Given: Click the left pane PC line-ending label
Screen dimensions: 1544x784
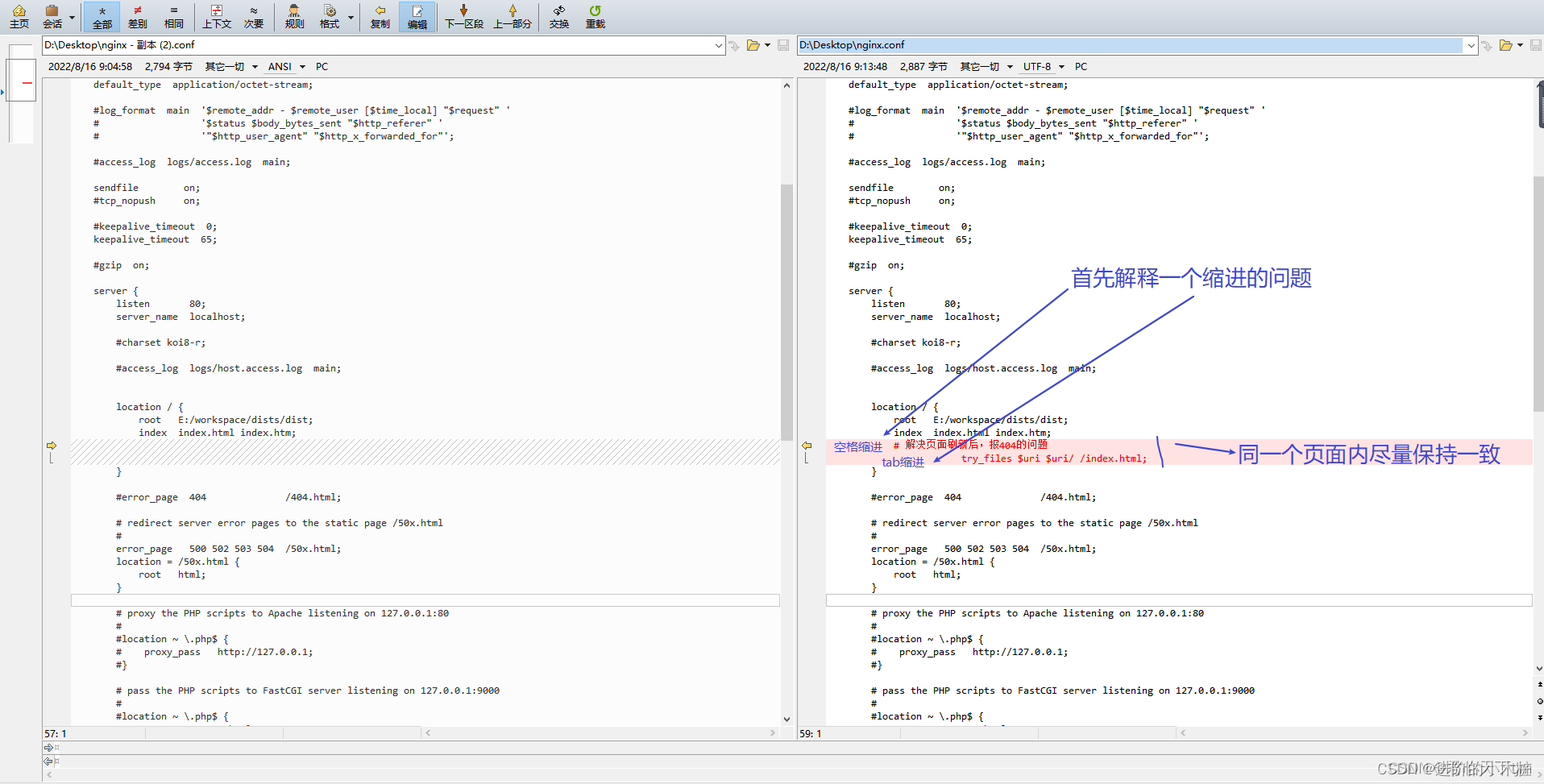Looking at the screenshot, I should pyautogui.click(x=322, y=67).
